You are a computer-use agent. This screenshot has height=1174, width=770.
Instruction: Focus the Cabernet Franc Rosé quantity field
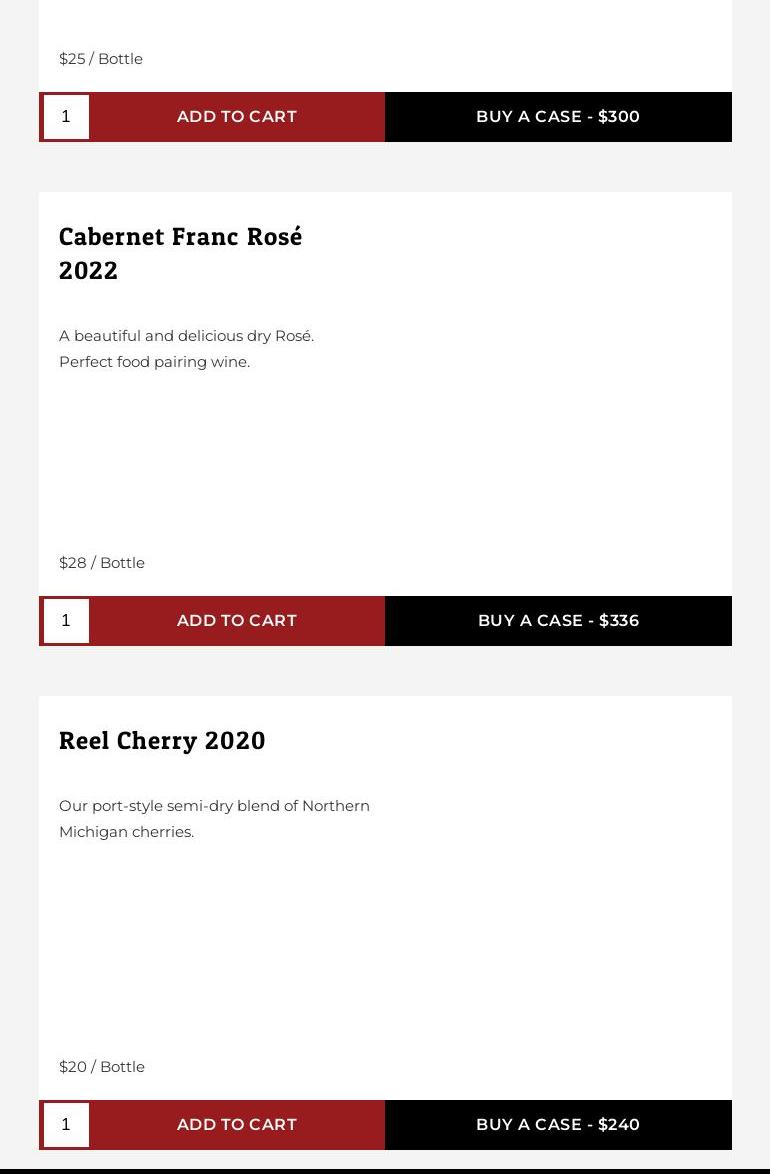(x=66, y=621)
